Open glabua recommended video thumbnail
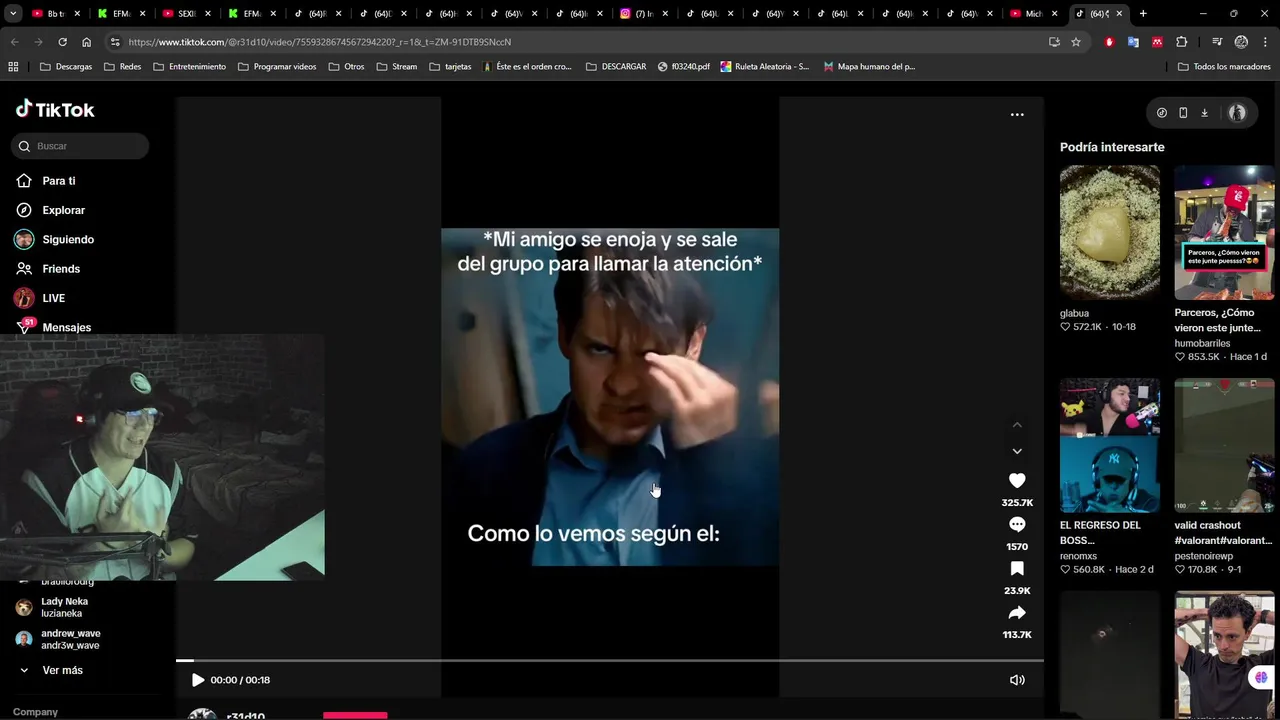This screenshot has height=720, width=1280. coord(1110,232)
